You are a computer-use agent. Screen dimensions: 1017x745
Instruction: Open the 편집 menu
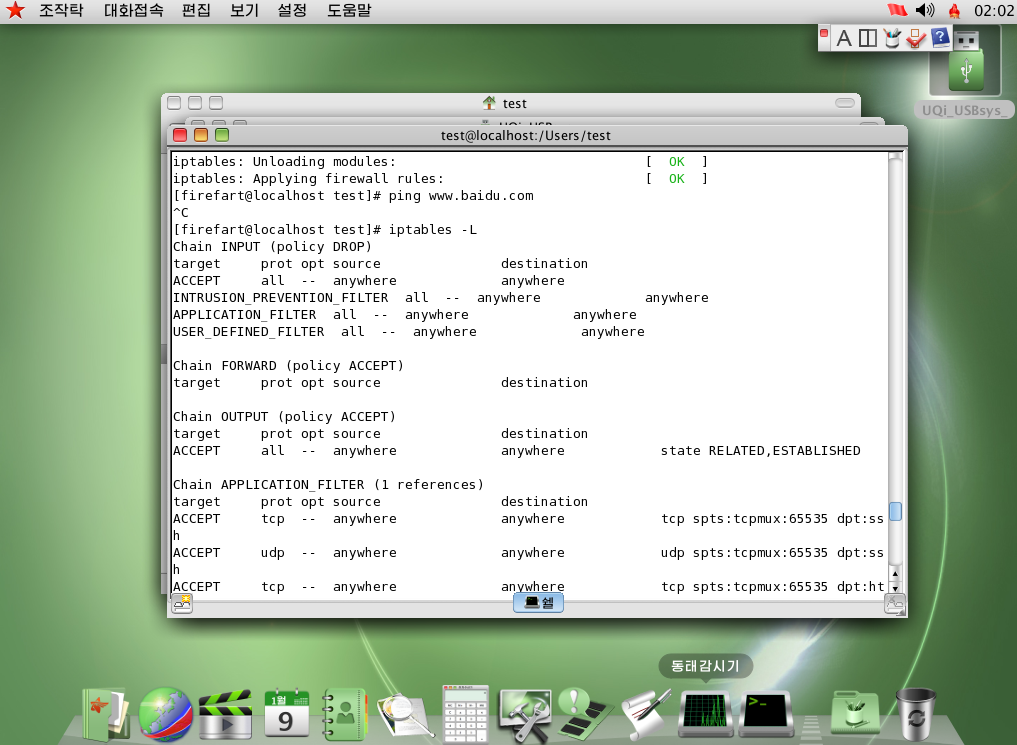tap(196, 11)
